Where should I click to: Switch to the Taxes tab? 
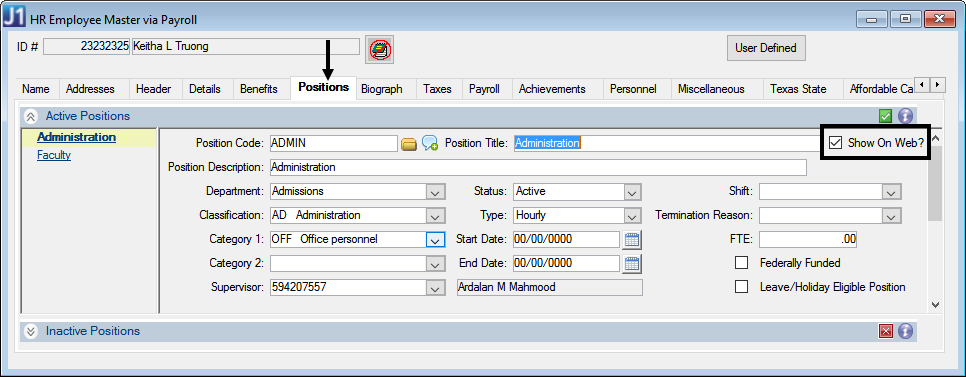click(x=437, y=89)
